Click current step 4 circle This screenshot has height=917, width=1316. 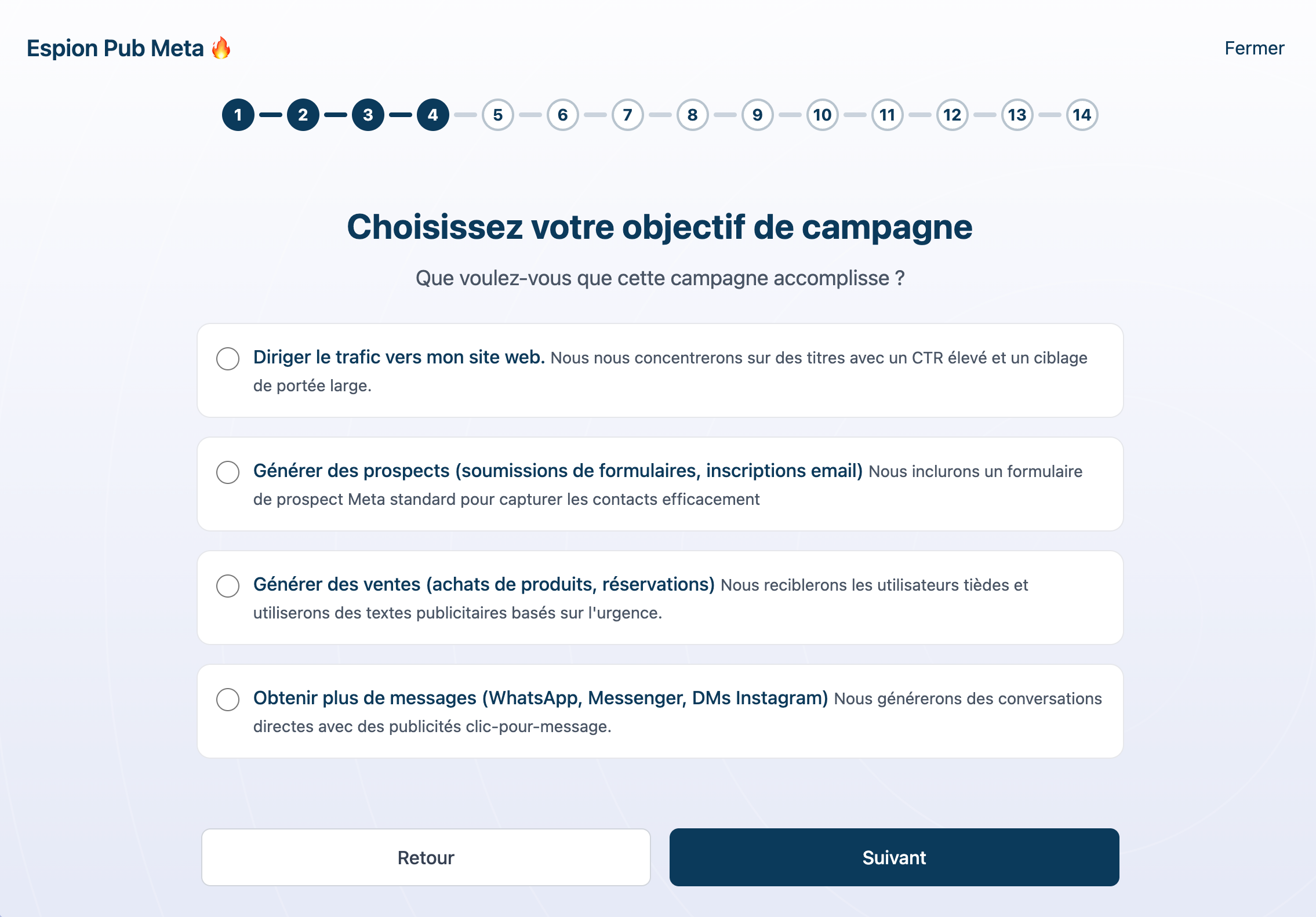tap(433, 115)
